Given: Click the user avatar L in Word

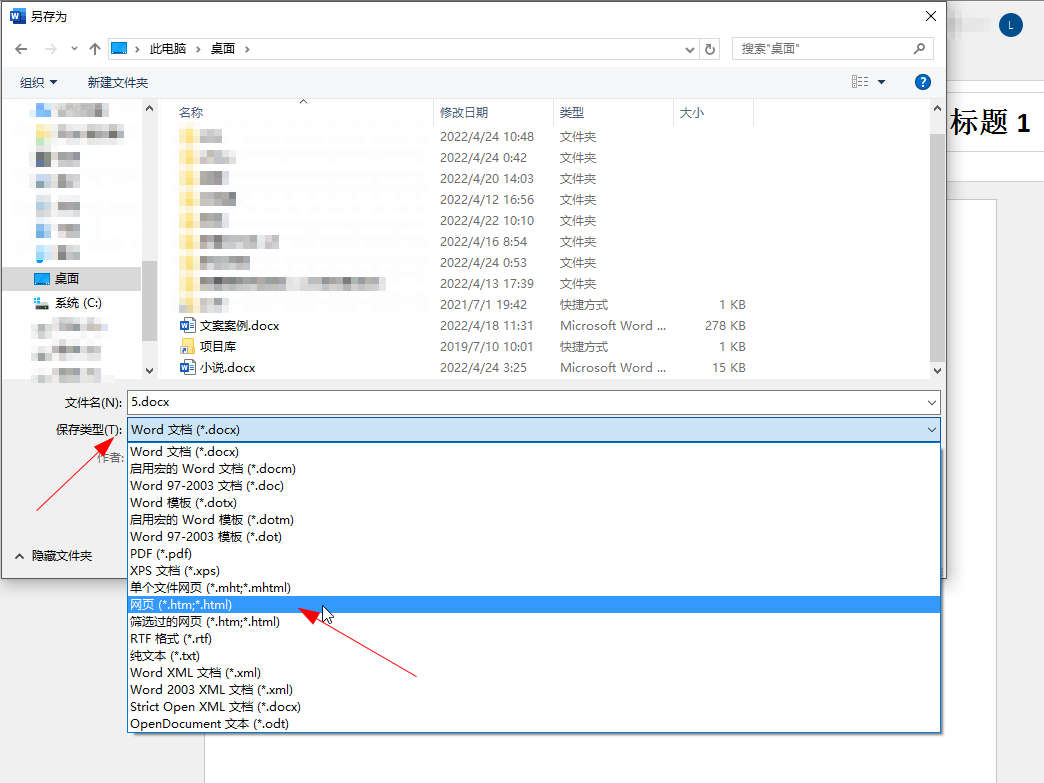Looking at the screenshot, I should [1010, 25].
